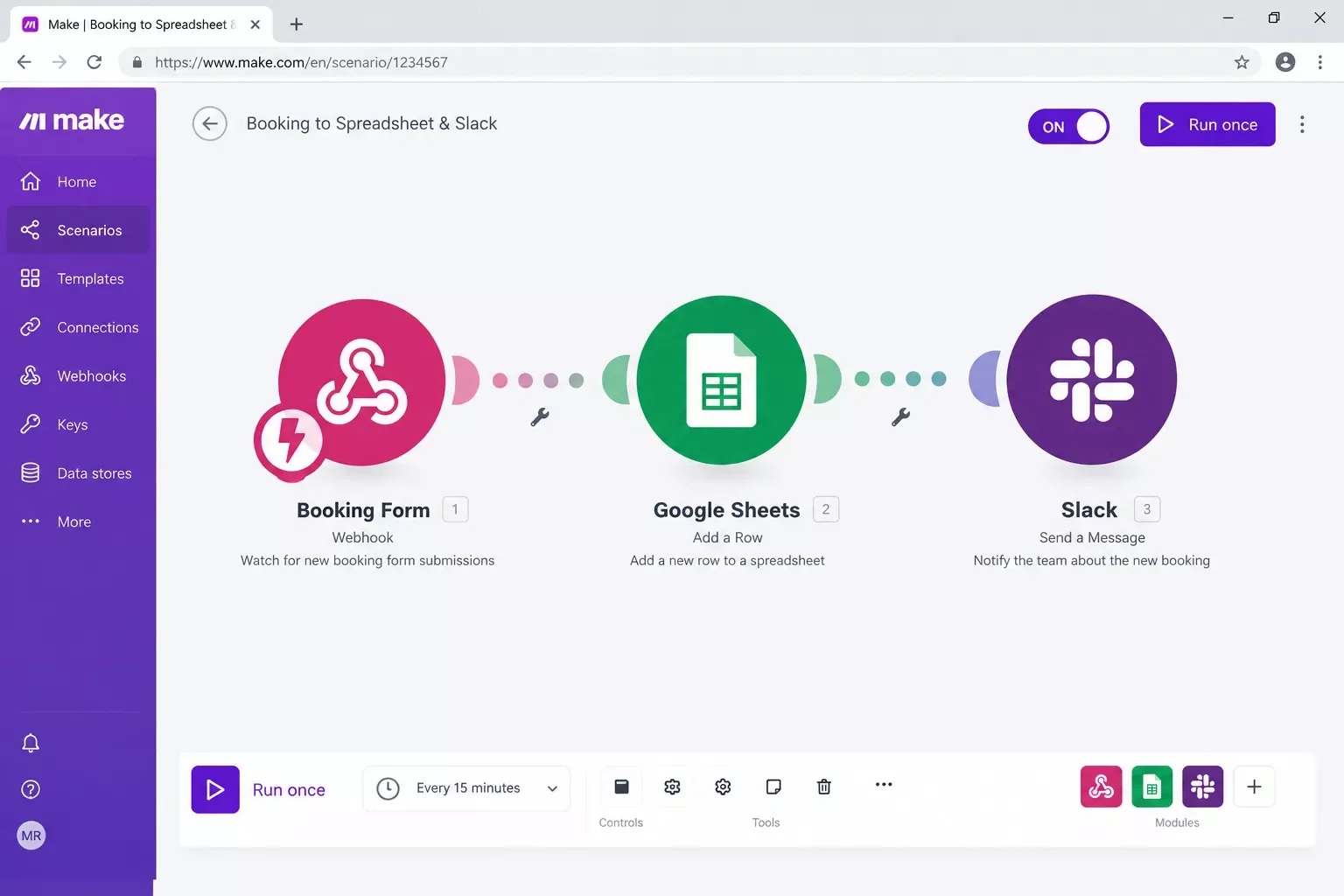Go to Home in the sidebar
This screenshot has width=1344, height=896.
pos(79,182)
